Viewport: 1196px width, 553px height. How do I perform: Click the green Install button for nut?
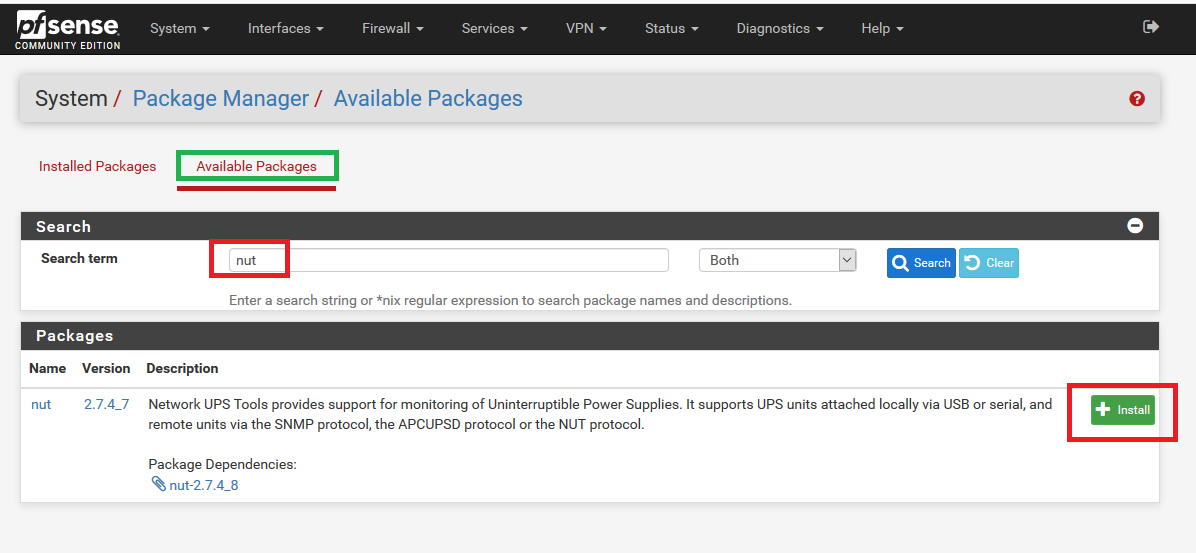tap(1123, 410)
